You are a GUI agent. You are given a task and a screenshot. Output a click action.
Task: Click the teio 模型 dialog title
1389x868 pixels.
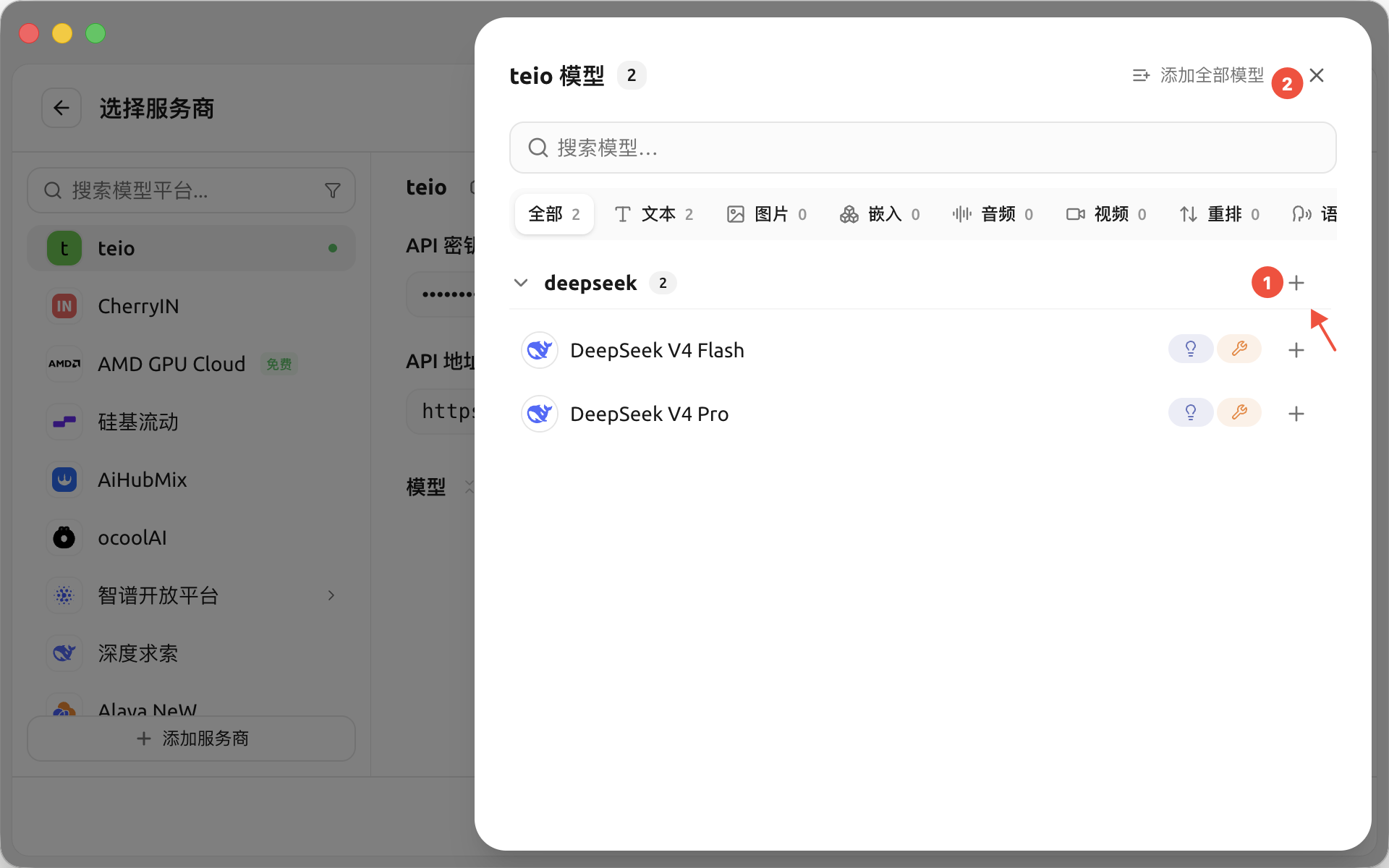pos(557,75)
